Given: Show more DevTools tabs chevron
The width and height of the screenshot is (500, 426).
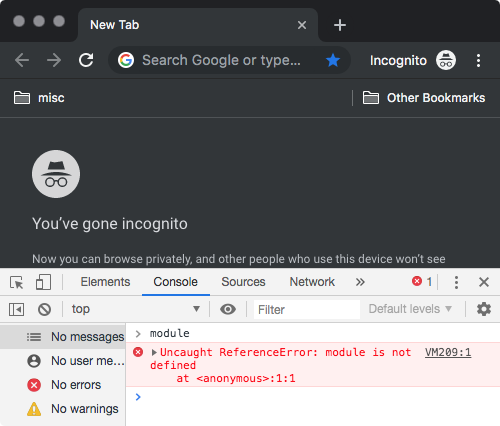Looking at the screenshot, I should (360, 282).
